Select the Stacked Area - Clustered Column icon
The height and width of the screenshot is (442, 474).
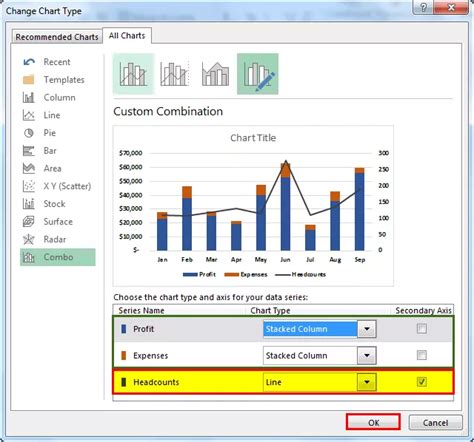click(215, 74)
